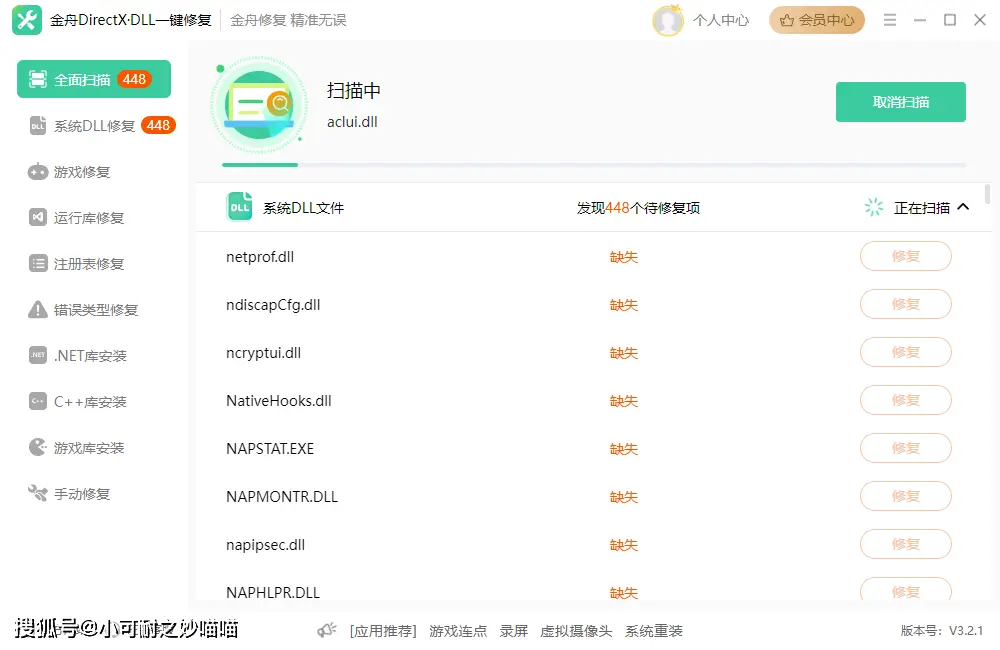Open the .NET库安装 icon
This screenshot has width=1000, height=650.
point(38,356)
